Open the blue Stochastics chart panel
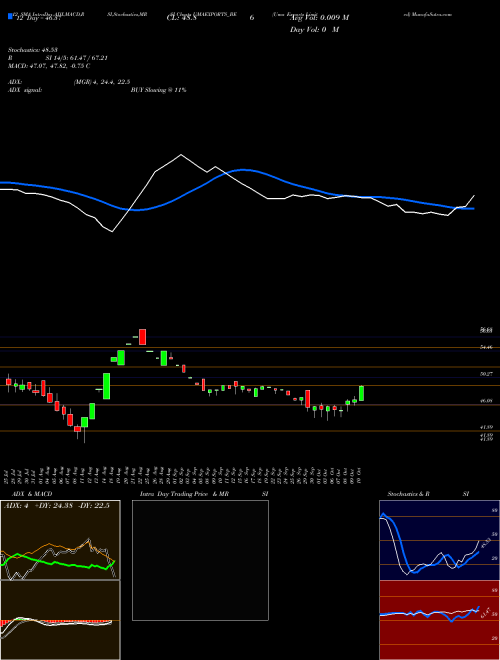Screen dimensions: 500x660 (439, 540)
